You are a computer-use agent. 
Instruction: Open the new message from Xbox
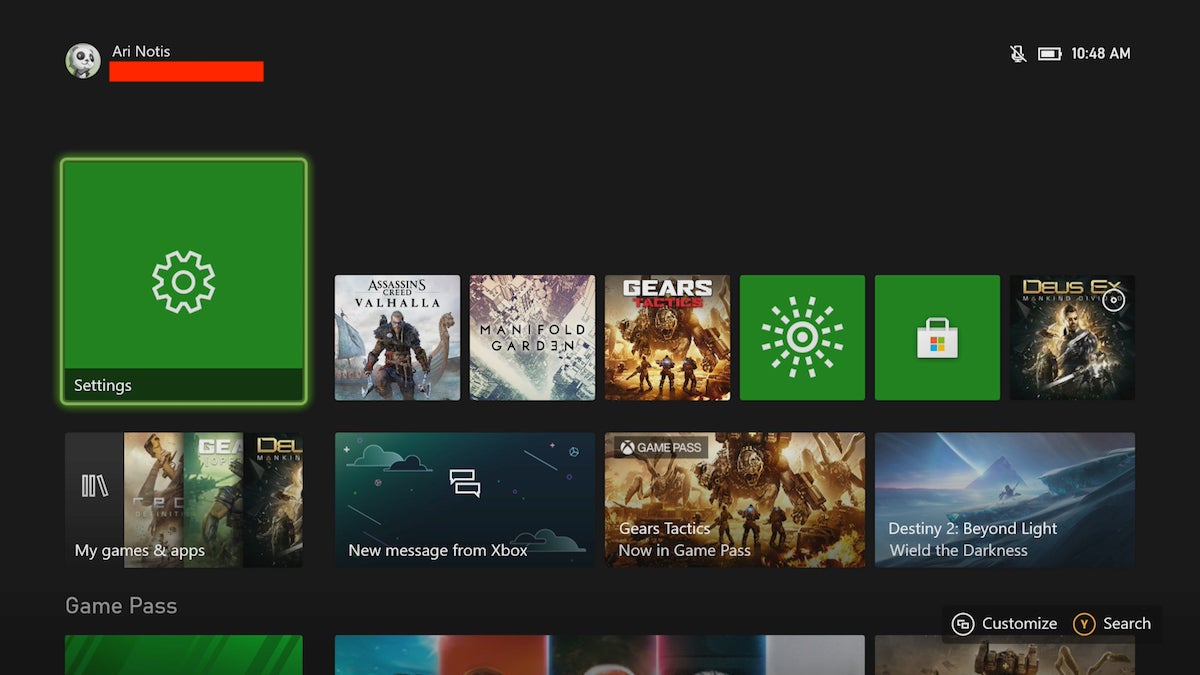(x=464, y=499)
